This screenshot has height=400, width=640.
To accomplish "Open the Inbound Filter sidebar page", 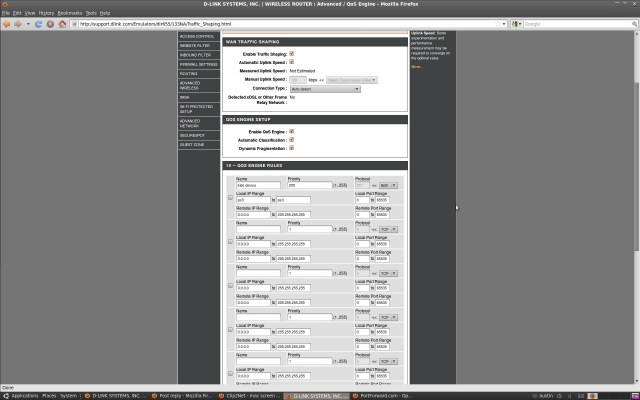I will (x=199, y=55).
